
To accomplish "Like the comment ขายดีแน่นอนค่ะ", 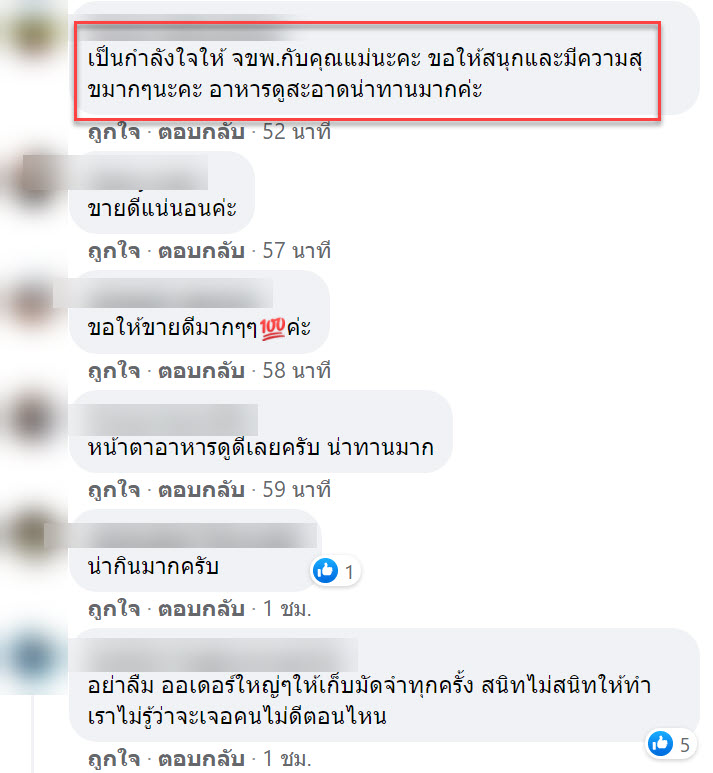I will 114,251.
